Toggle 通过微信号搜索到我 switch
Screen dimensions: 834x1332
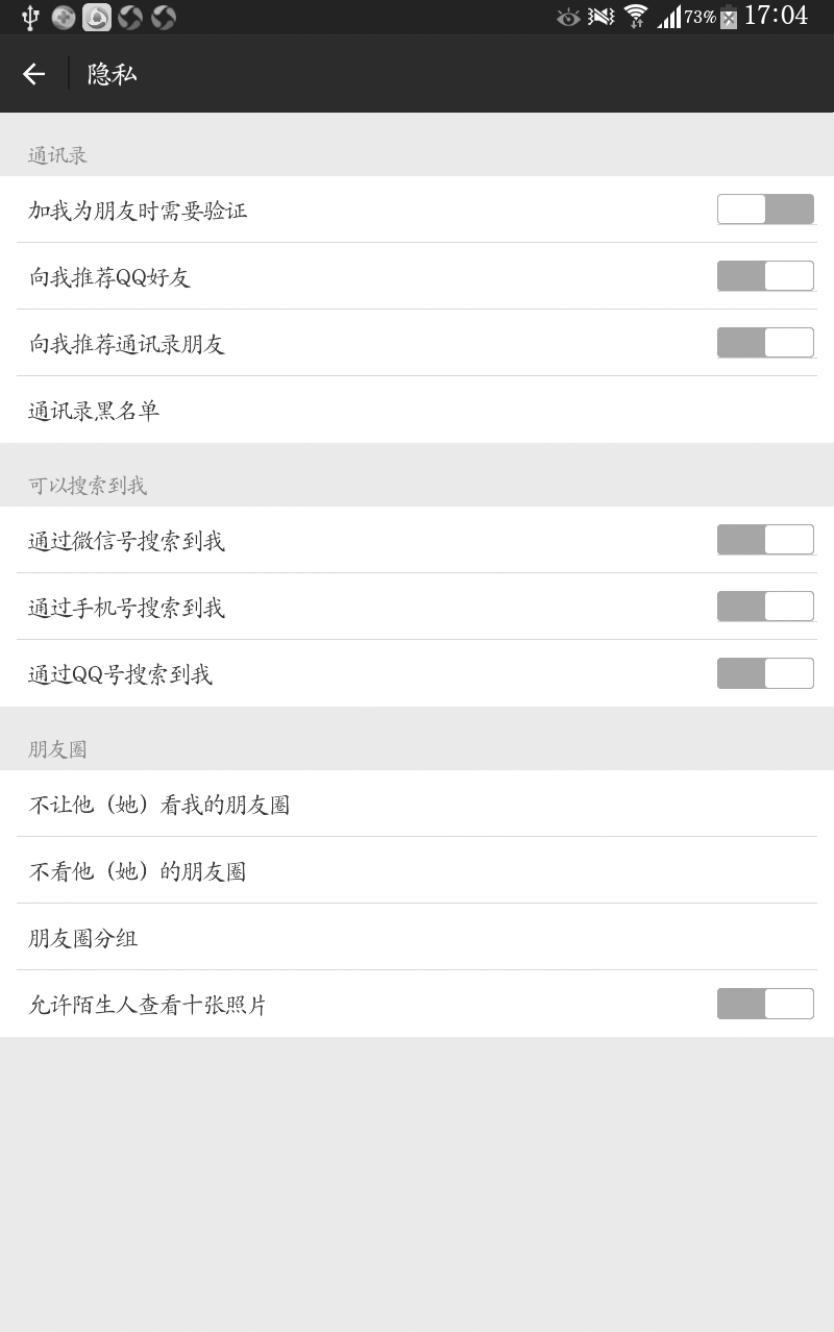tap(765, 540)
